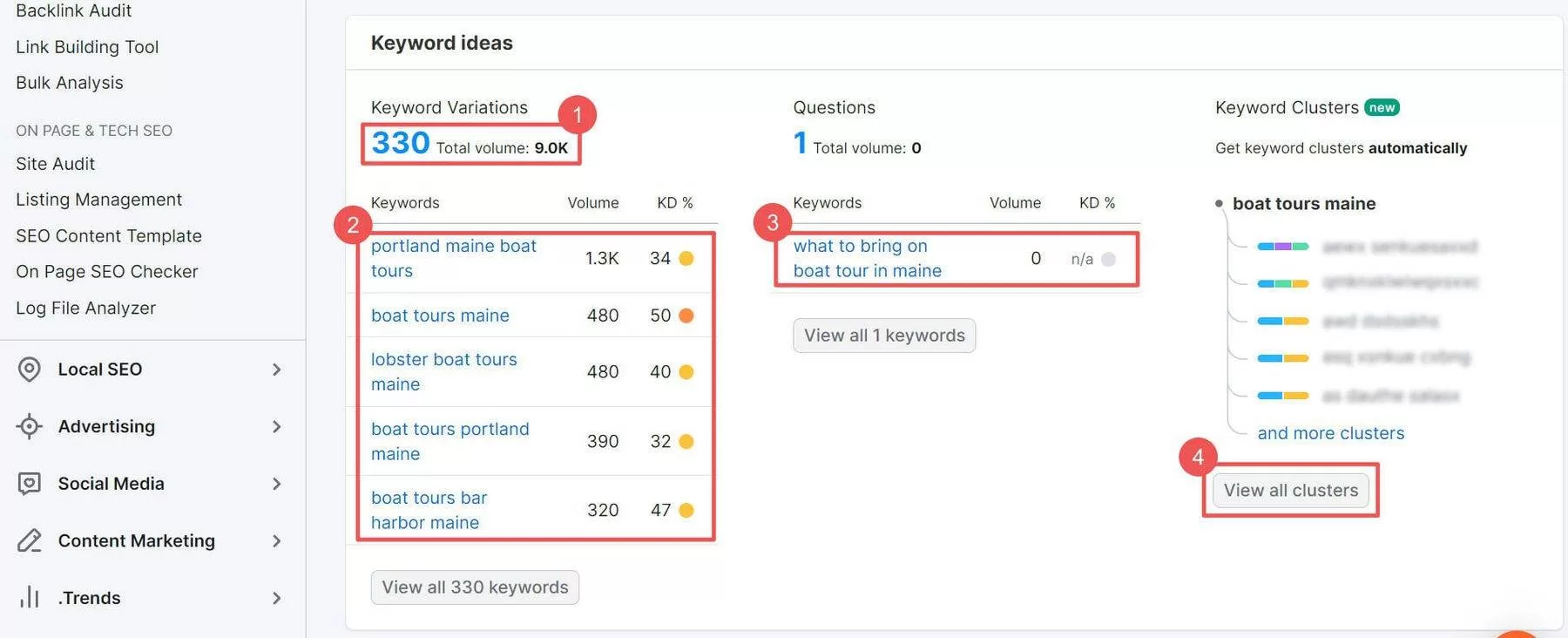The height and width of the screenshot is (638, 1568).
Task: Follow the 'and more clusters' link
Action: 1330,433
